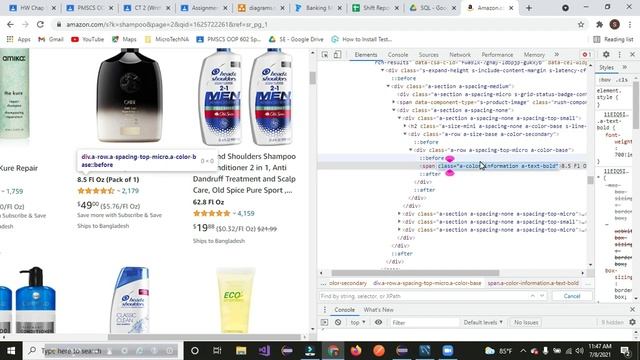Open File Explorer from the taskbar
Viewport: 640px width, 360px height.
tap(241, 351)
